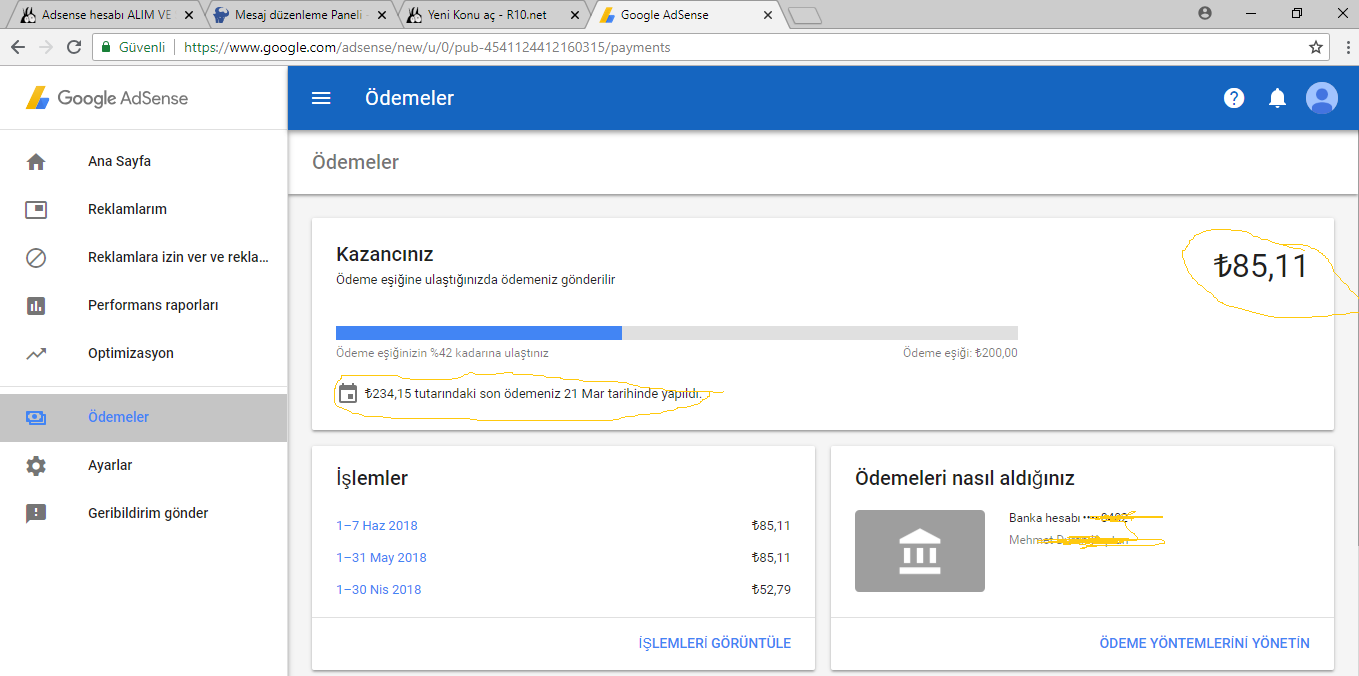The height and width of the screenshot is (676, 1359).
Task: Click the browser forward arrow
Action: pos(46,47)
